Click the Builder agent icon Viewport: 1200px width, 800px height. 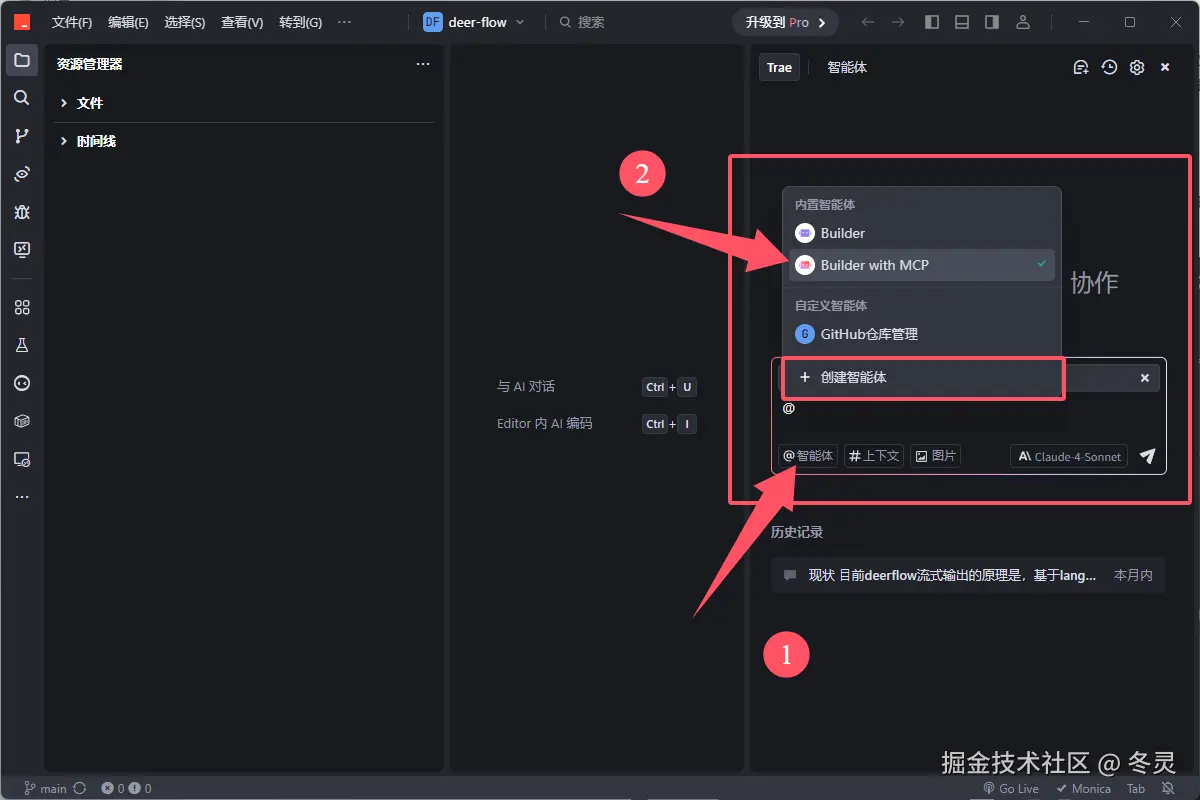click(804, 233)
